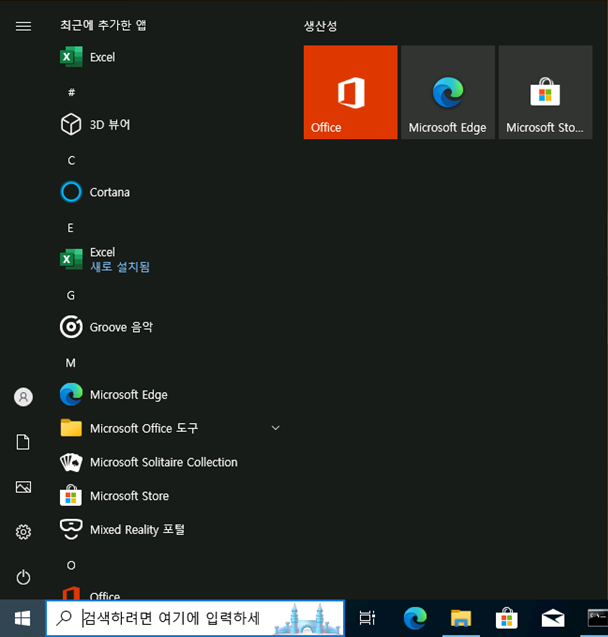The image size is (608, 637).
Task: Click the O letter group header
Action: (x=71, y=566)
